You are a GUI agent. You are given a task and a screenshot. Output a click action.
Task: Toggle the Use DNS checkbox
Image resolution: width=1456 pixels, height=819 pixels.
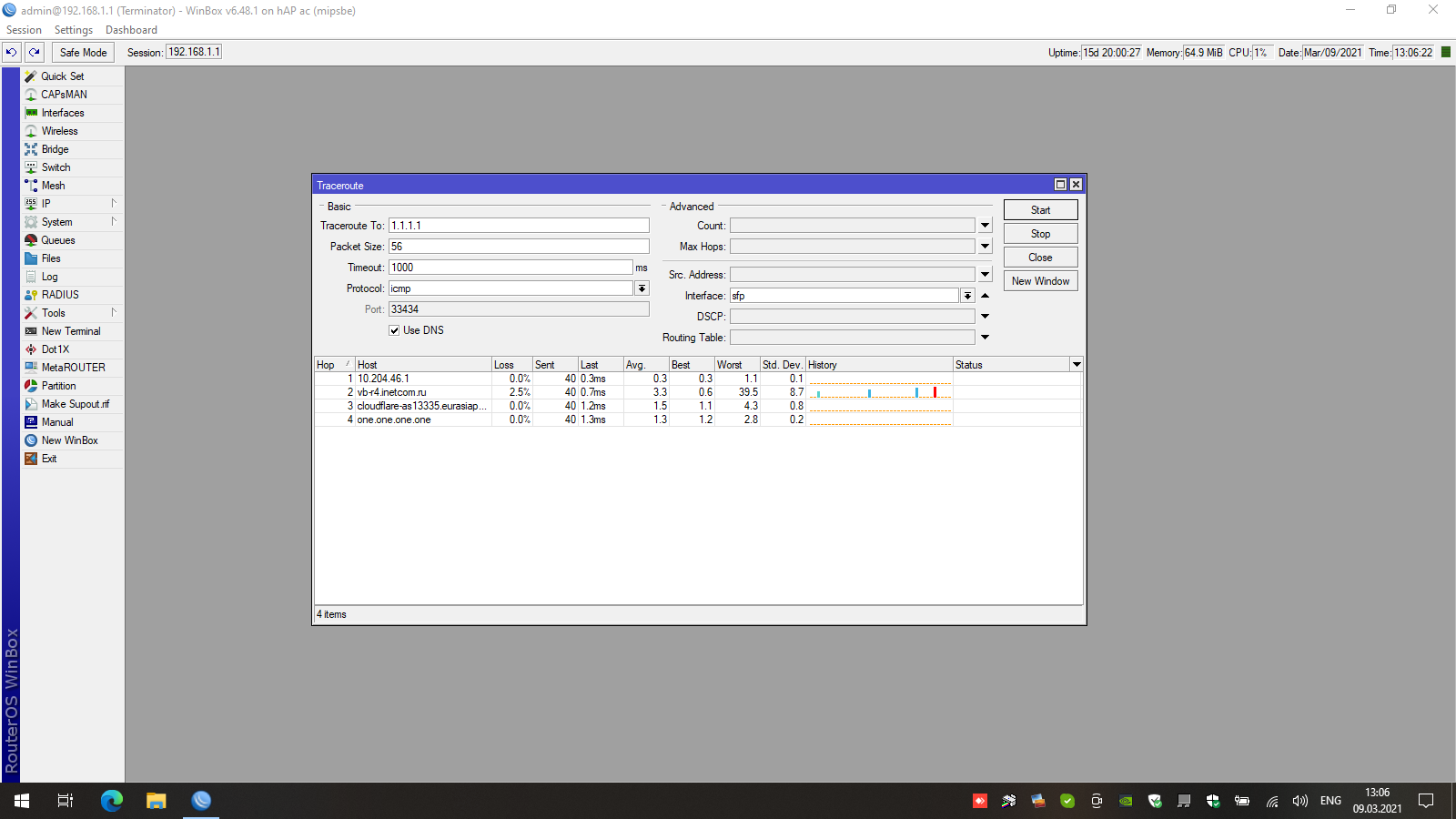394,330
